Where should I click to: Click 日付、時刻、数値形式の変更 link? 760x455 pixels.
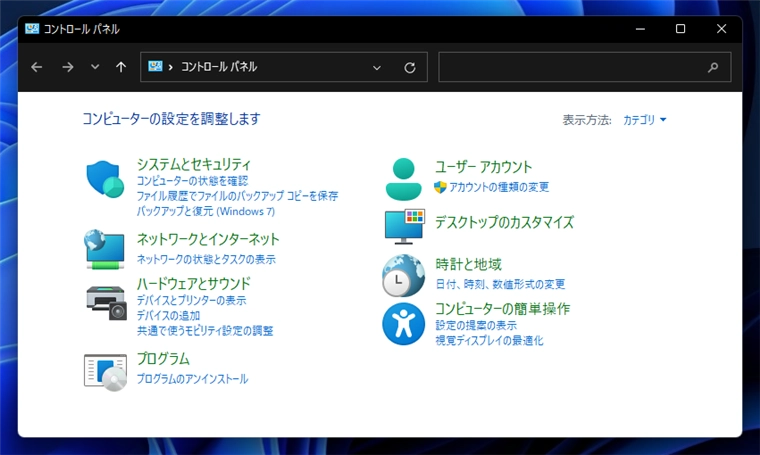pyautogui.click(x=500, y=284)
